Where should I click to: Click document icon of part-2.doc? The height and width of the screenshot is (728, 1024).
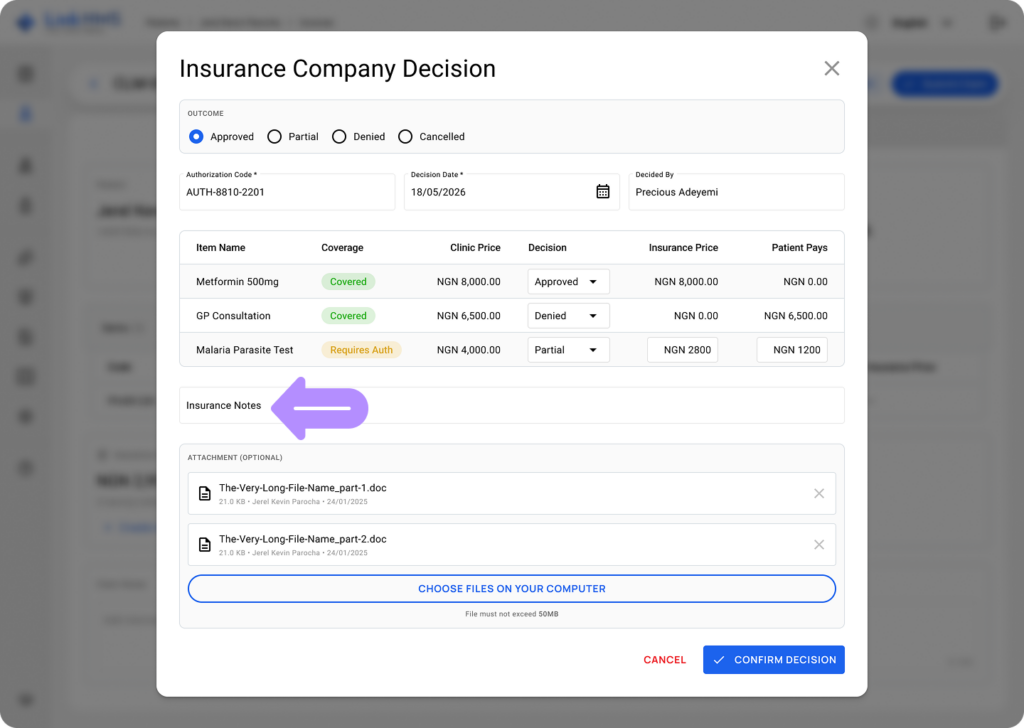click(204, 545)
